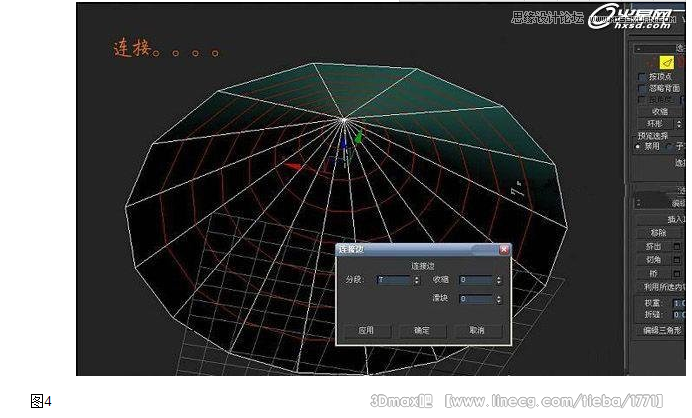Adjust the 环形 spinner arrows
692x418 pixels.
[679, 124]
